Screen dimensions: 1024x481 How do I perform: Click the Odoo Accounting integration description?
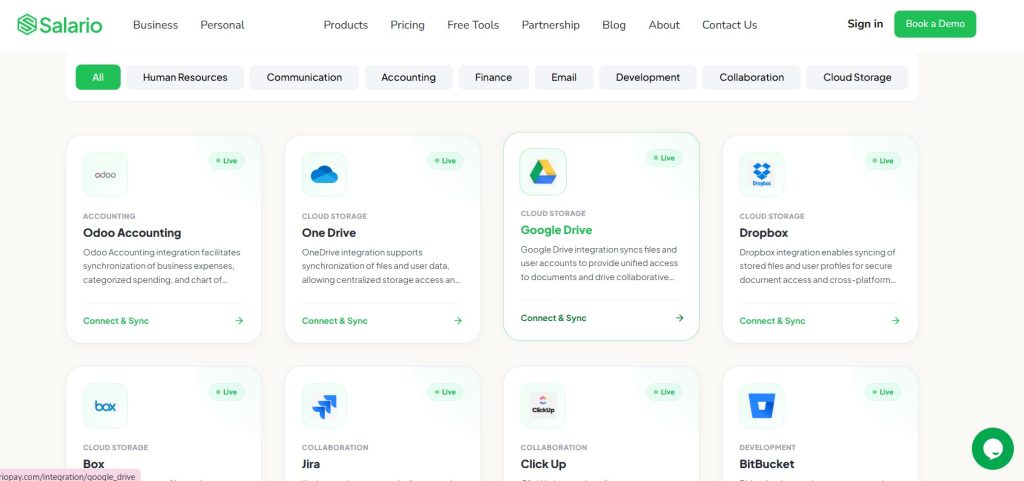tap(162, 266)
